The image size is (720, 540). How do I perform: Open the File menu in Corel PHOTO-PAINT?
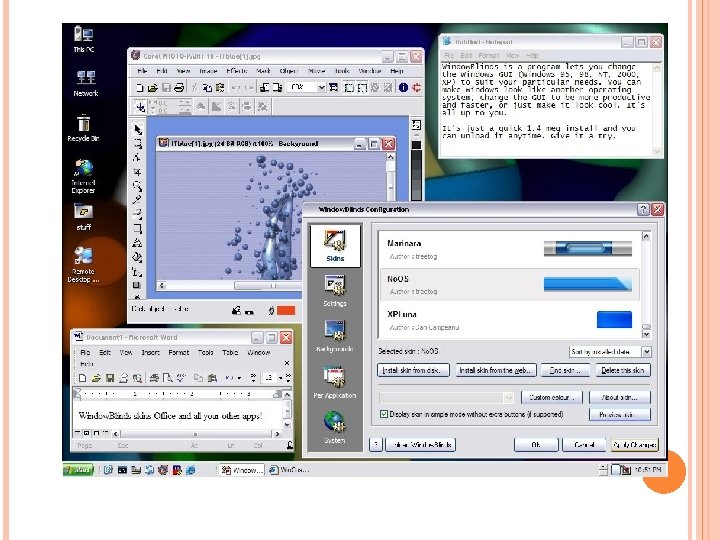tap(142, 71)
